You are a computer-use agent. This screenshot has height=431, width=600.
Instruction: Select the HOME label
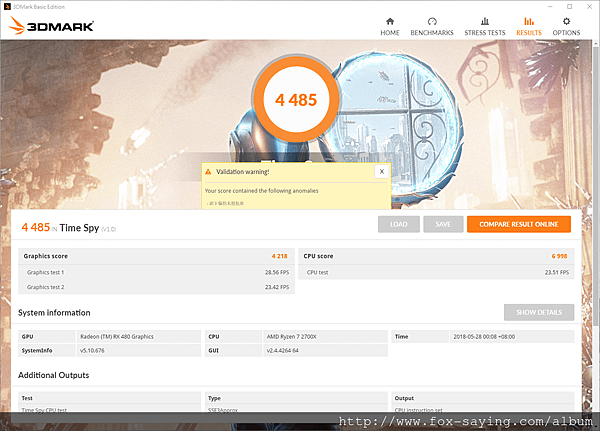tap(390, 33)
